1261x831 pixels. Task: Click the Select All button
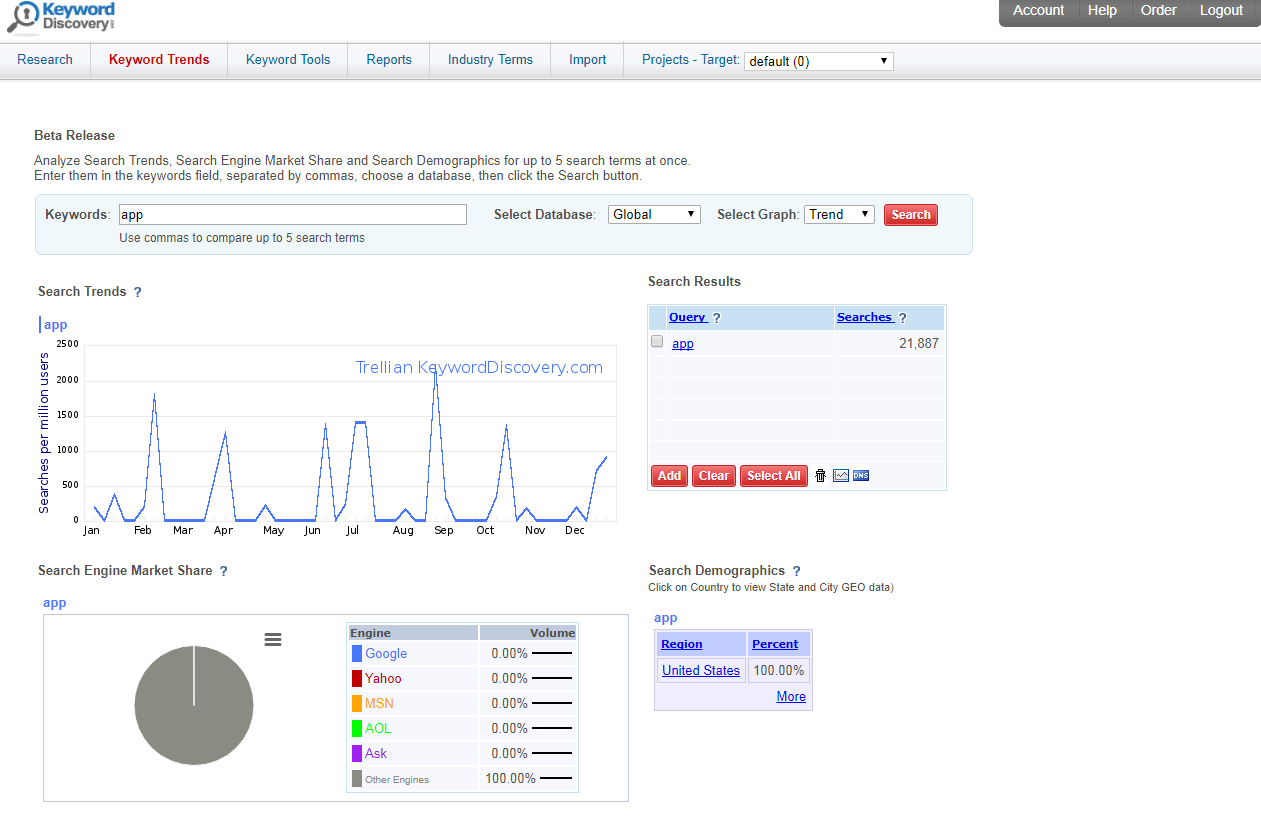click(773, 476)
